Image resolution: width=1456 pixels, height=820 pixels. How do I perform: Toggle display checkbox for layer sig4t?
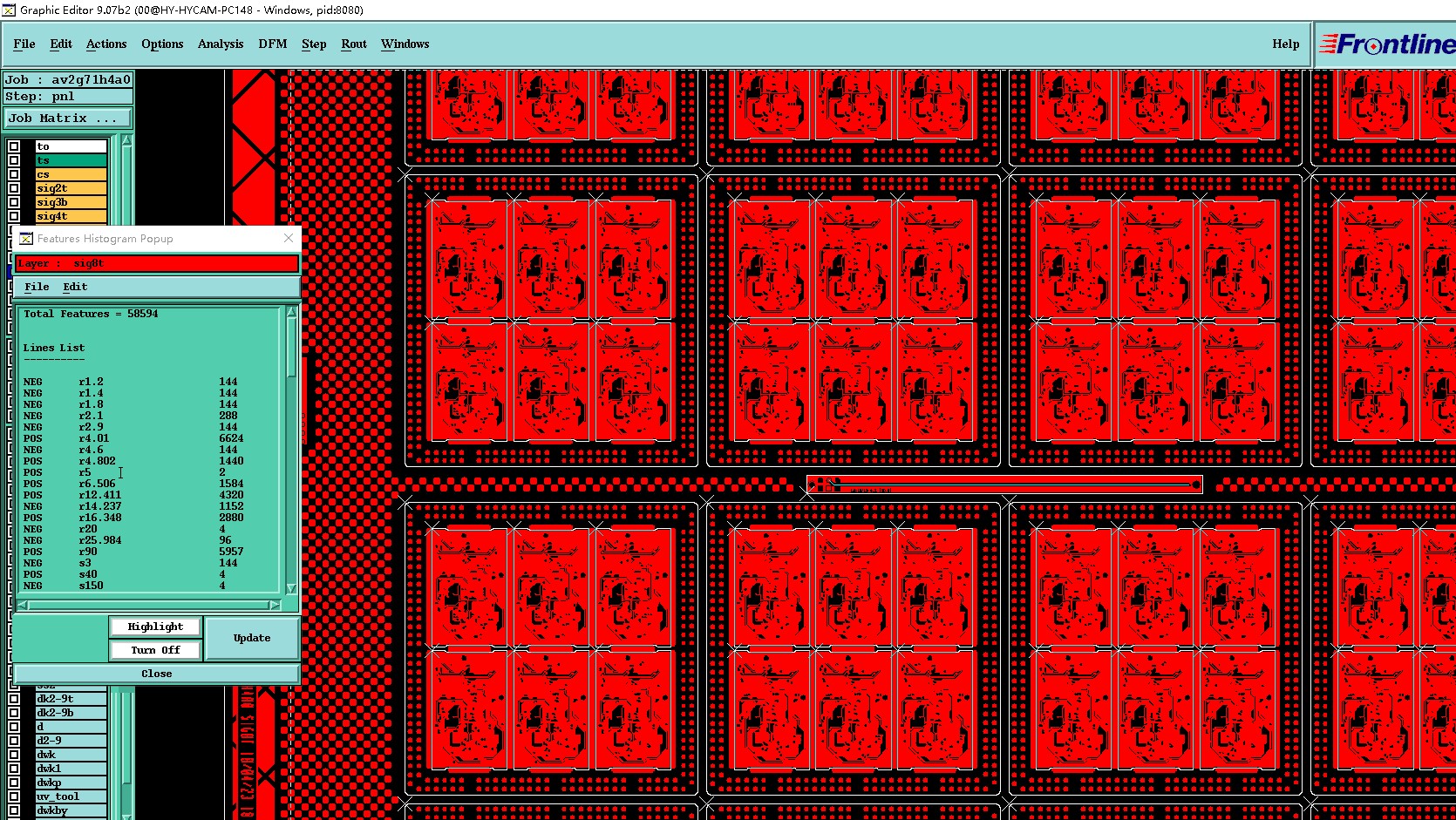14,216
